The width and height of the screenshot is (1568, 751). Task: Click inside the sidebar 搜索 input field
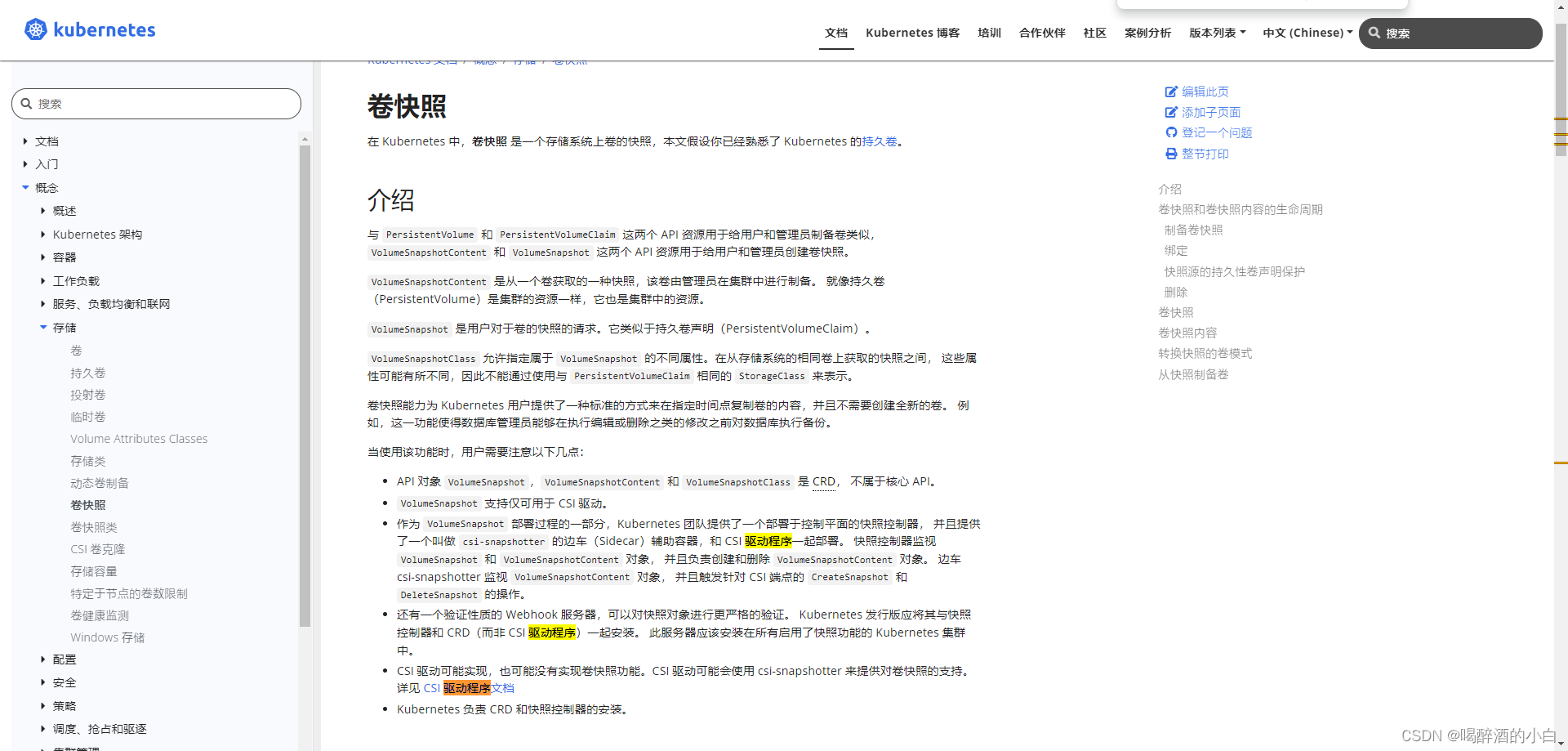pyautogui.click(x=155, y=103)
